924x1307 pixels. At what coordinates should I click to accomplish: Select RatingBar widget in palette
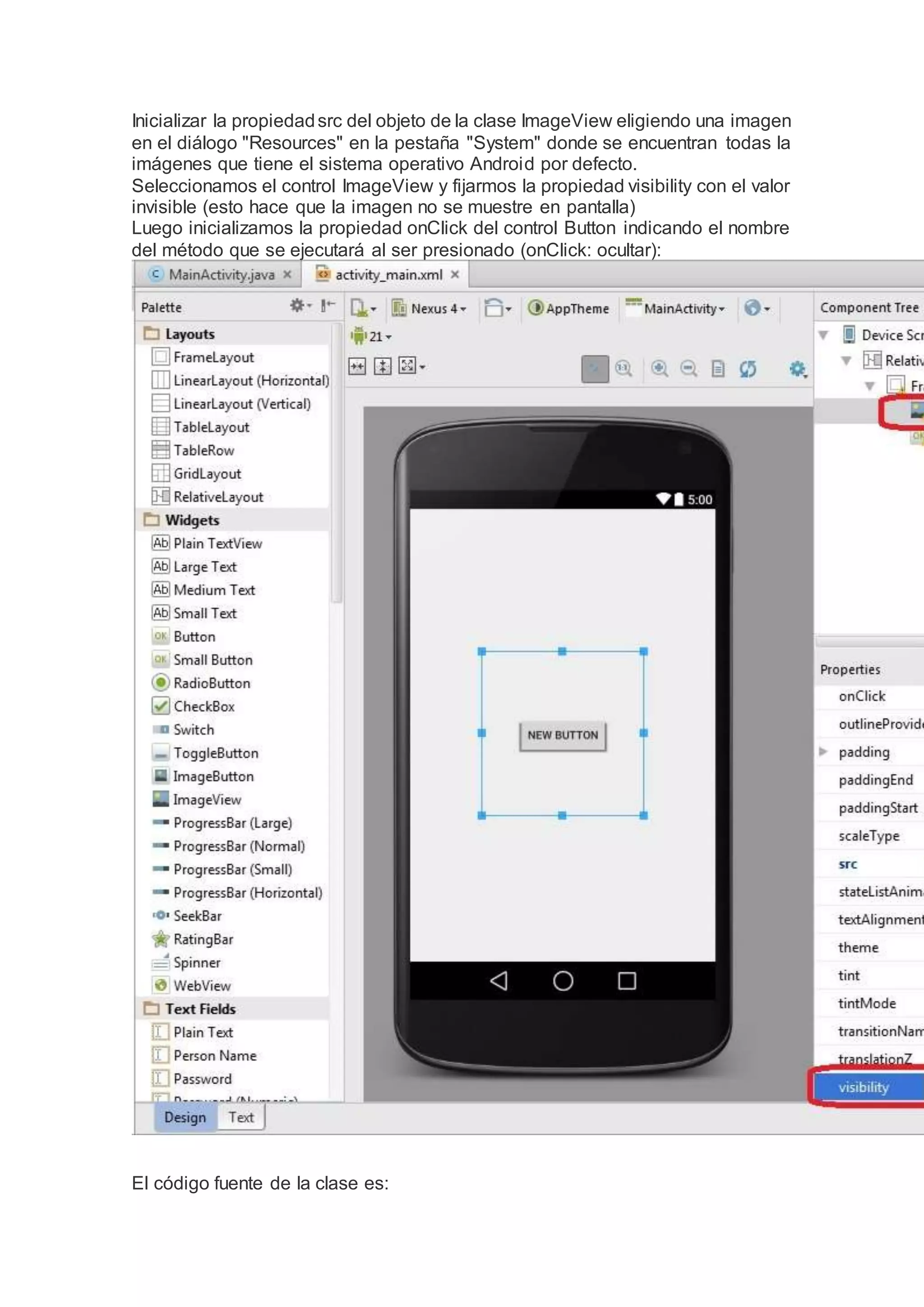click(193, 939)
